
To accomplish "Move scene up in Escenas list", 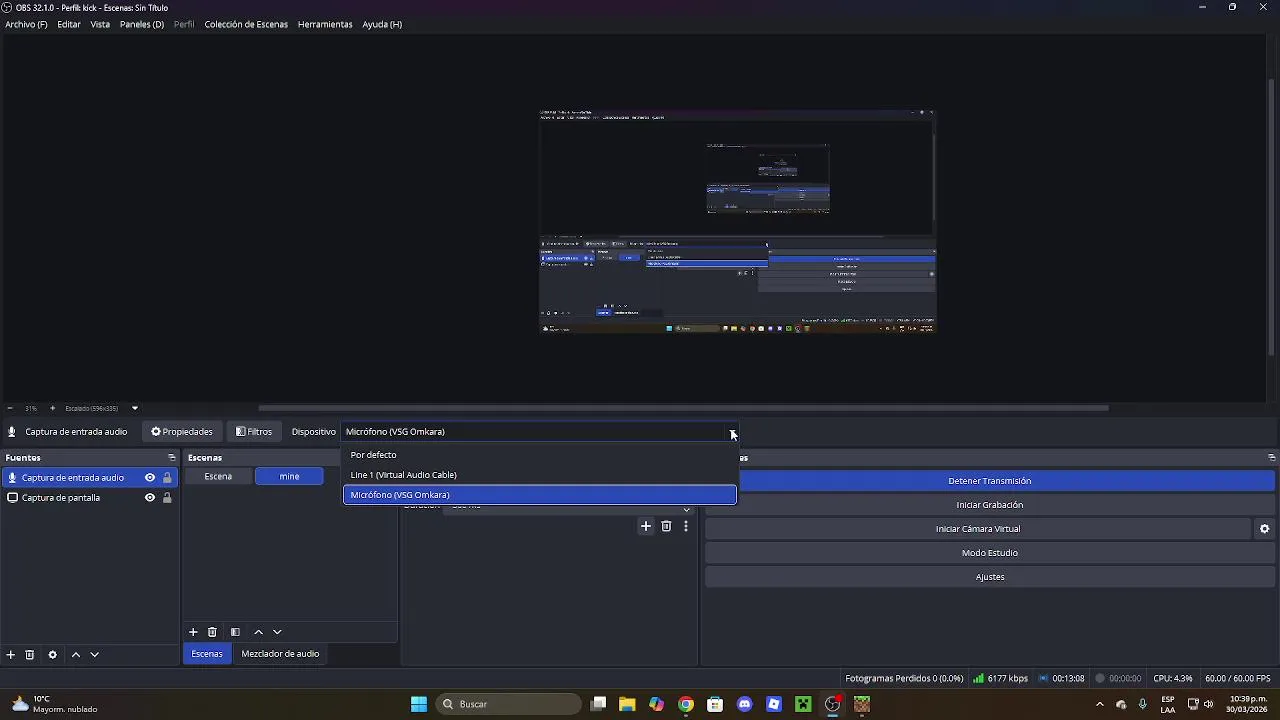I will (x=258, y=632).
